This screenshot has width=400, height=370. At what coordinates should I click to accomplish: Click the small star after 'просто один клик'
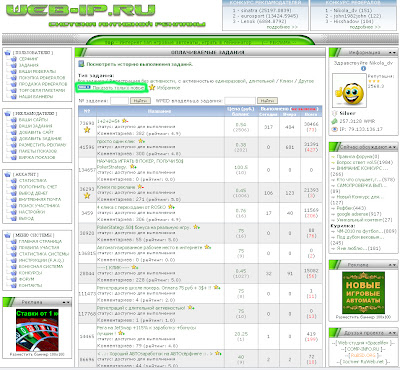click(x=141, y=141)
